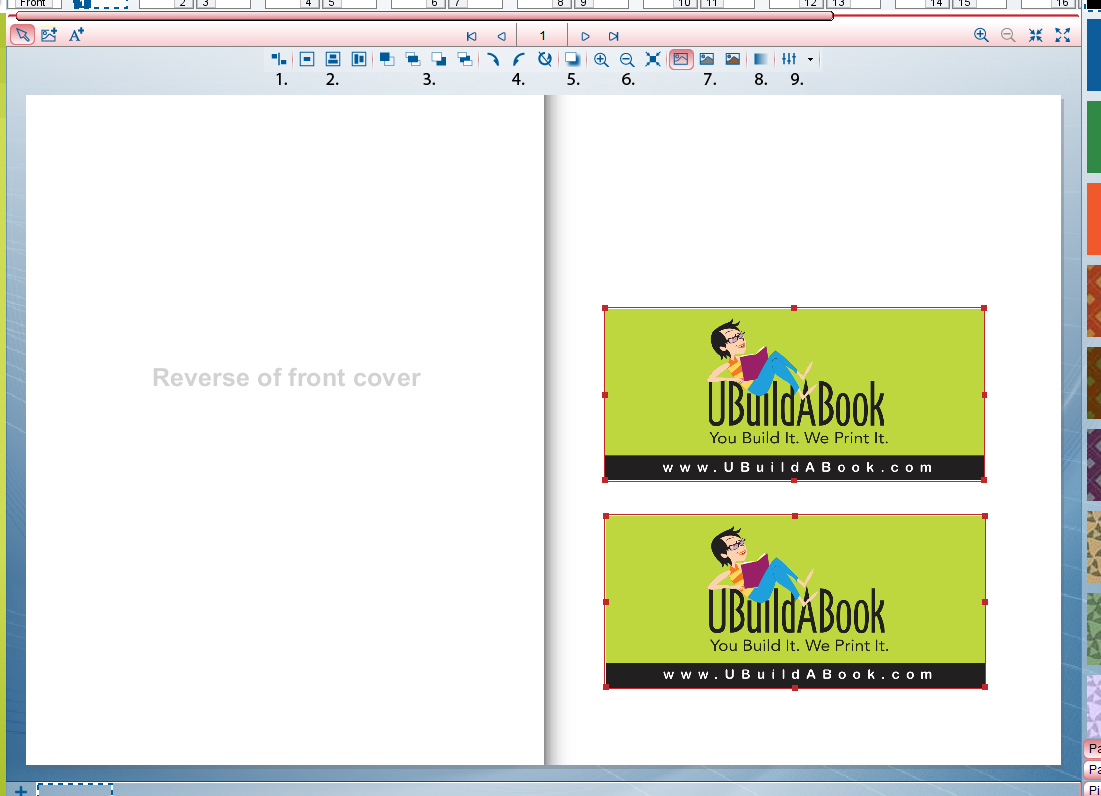Screen dimensions: 1101x796
Task: Pick the solid blue background swatch
Action: [1094, 55]
